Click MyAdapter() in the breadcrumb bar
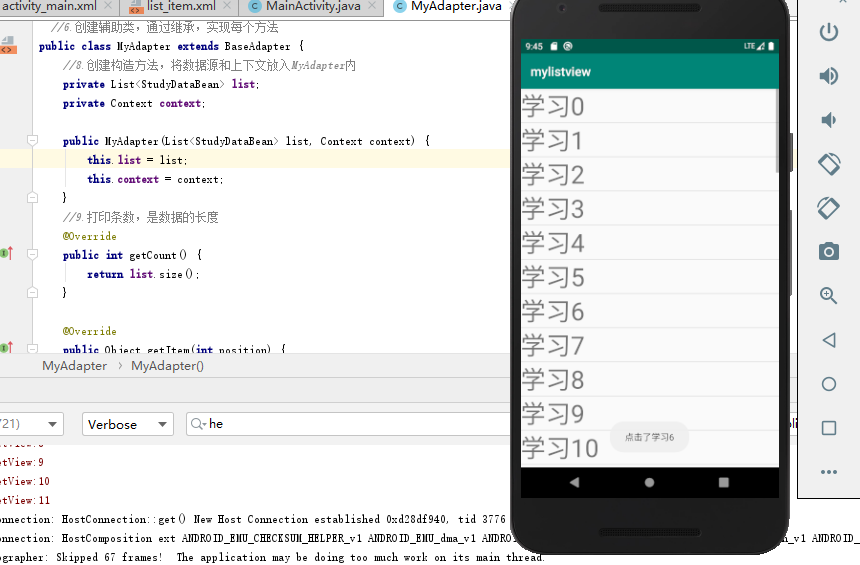This screenshot has height=565, width=860. click(167, 366)
